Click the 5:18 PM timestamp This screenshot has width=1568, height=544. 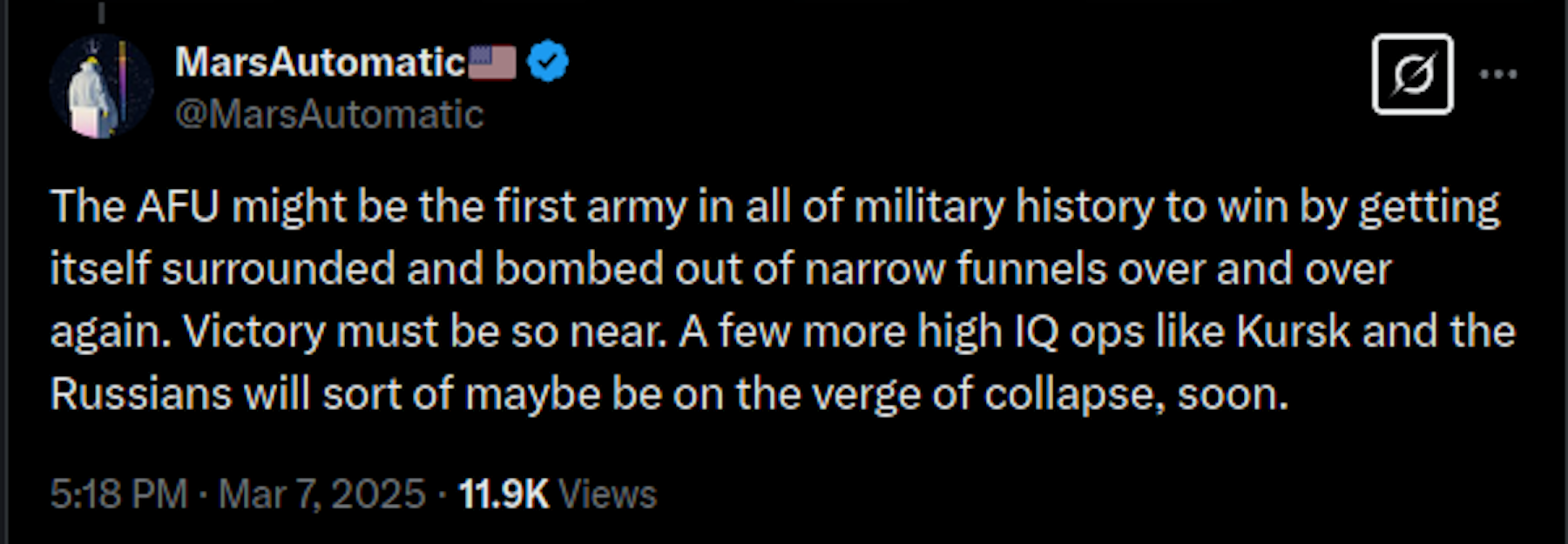pyautogui.click(x=118, y=494)
